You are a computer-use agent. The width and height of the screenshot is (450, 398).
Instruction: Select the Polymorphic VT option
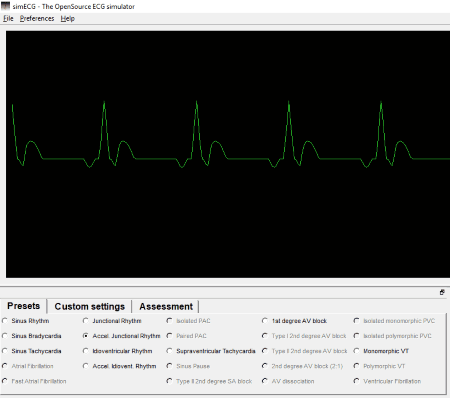(379, 366)
